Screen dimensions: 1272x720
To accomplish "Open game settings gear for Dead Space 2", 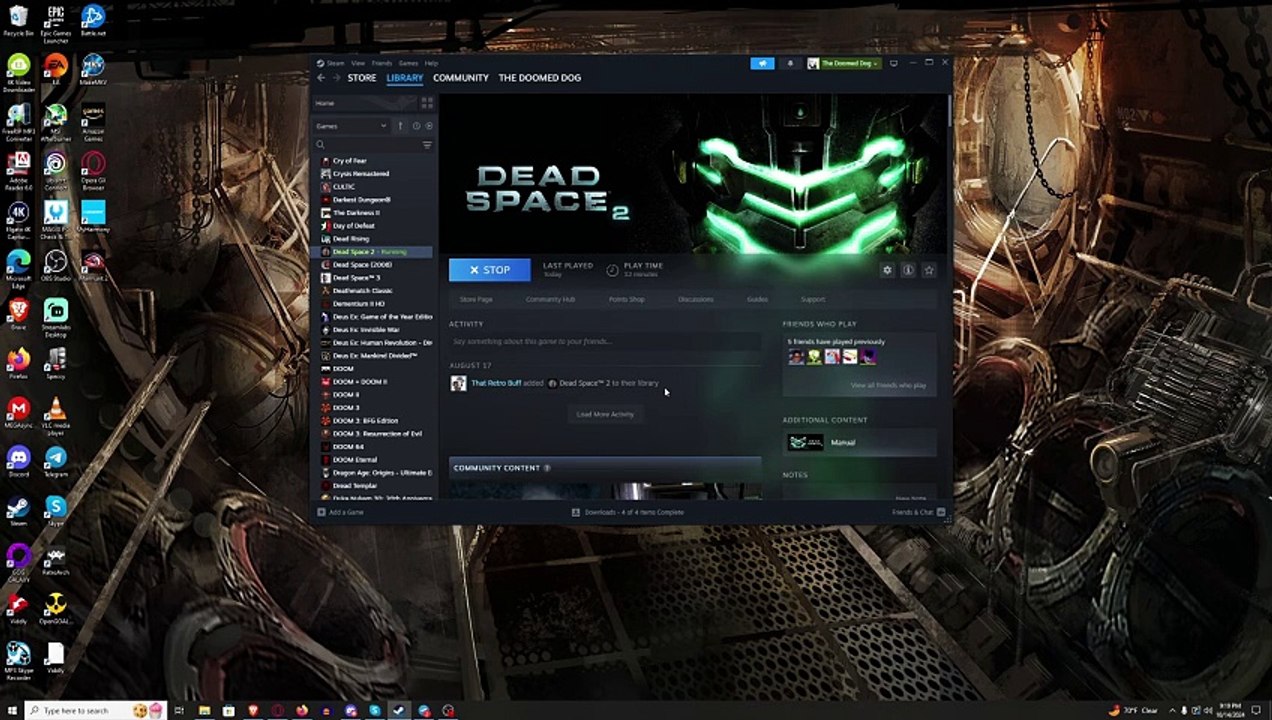I will tap(887, 270).
